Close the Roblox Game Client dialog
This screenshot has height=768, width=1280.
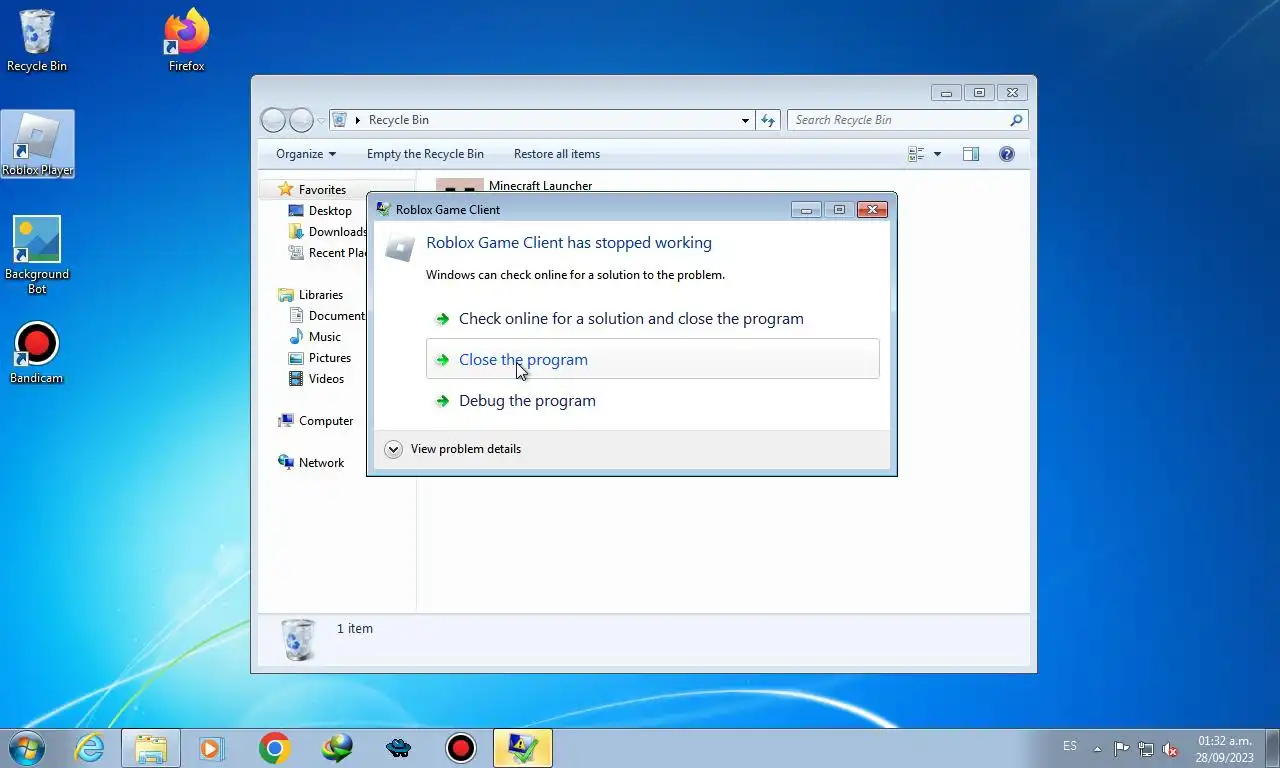point(872,209)
